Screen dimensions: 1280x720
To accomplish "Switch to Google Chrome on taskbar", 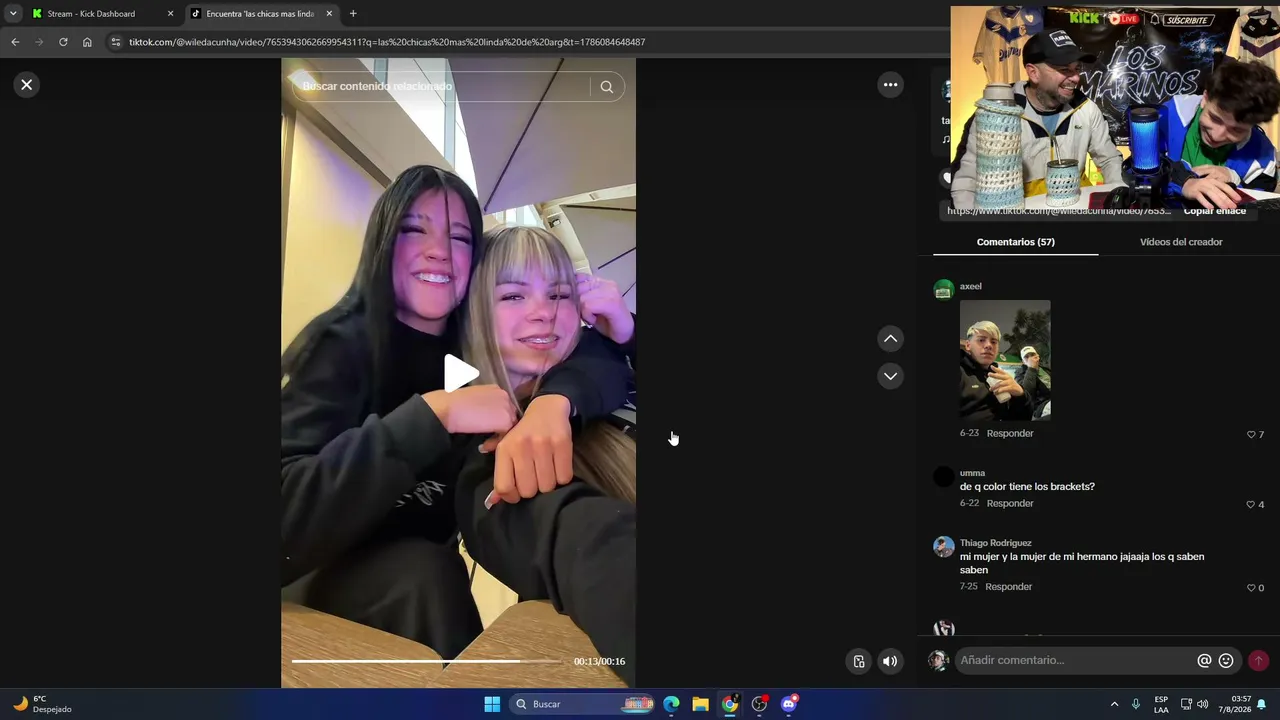I will tap(730, 704).
